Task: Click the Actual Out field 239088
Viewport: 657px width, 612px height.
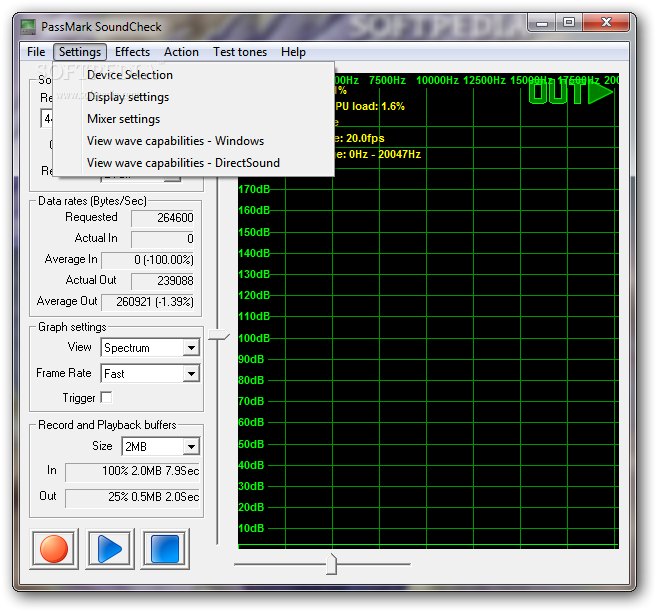Action: pos(163,281)
